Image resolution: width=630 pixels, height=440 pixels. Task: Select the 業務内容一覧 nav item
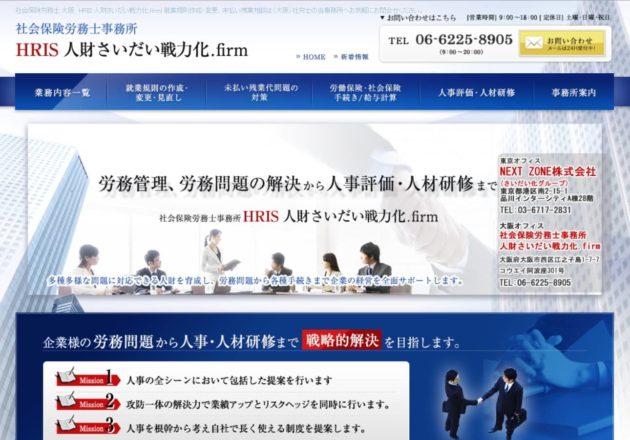62,92
